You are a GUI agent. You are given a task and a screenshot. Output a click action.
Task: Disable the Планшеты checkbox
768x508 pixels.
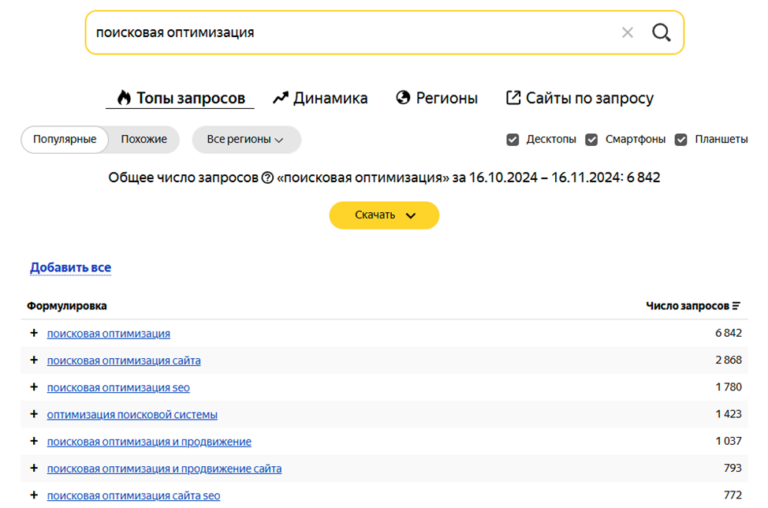681,140
